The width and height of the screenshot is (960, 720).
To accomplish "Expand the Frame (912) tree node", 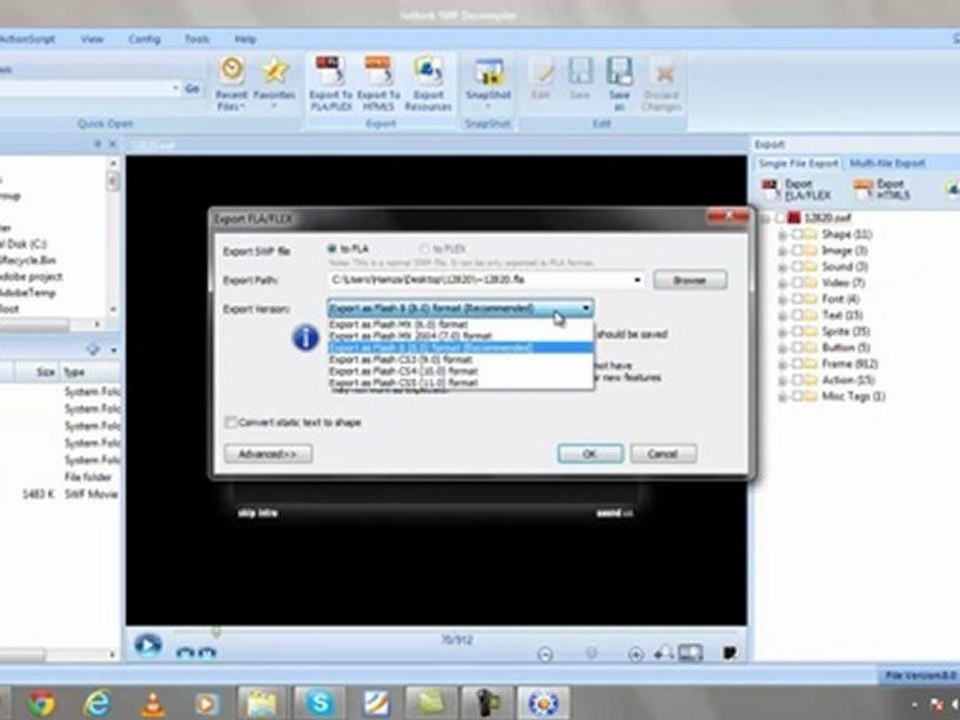I will click(782, 364).
